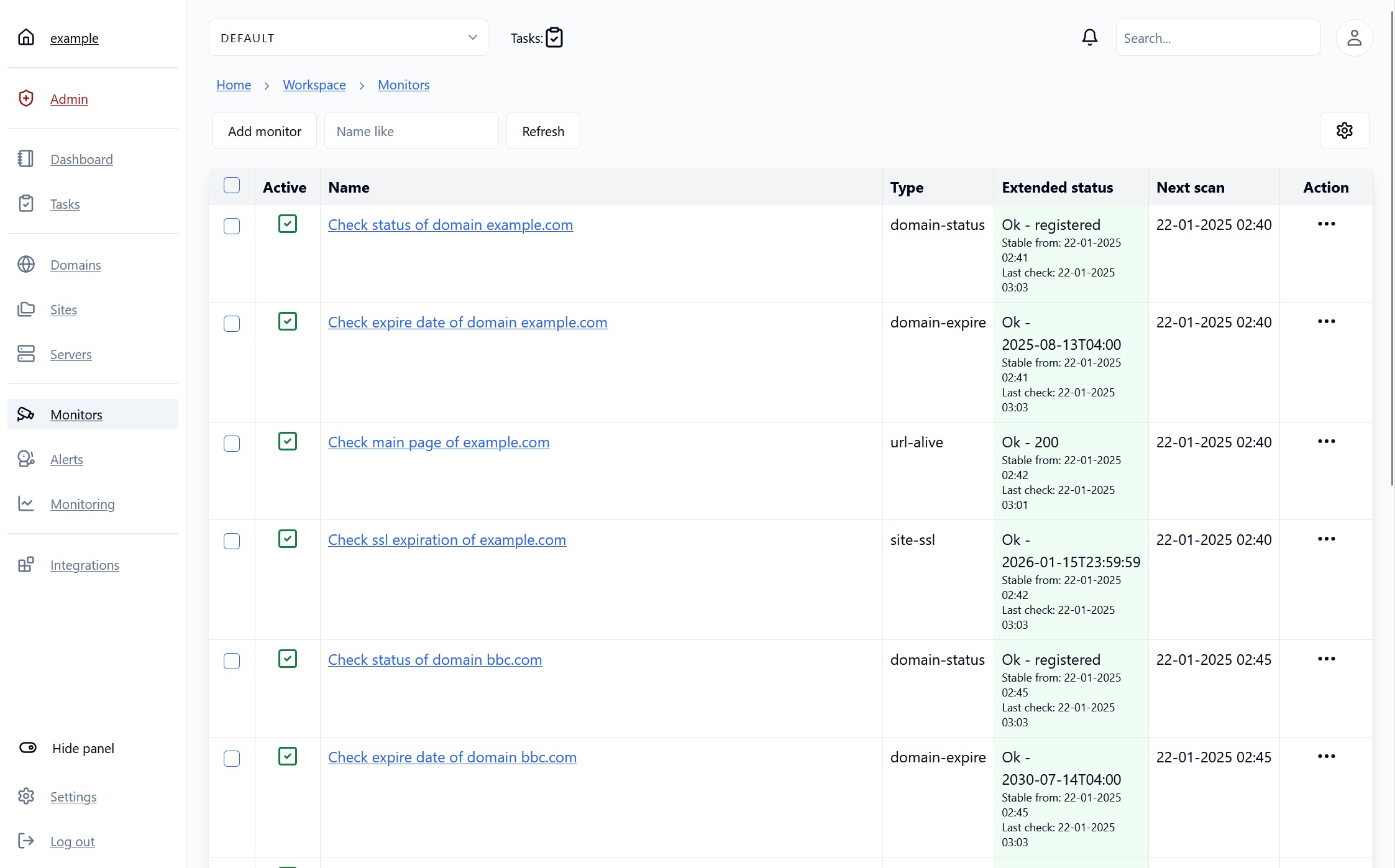Toggle the Hide panel switch
This screenshot has height=868, width=1395.
pyautogui.click(x=28, y=747)
